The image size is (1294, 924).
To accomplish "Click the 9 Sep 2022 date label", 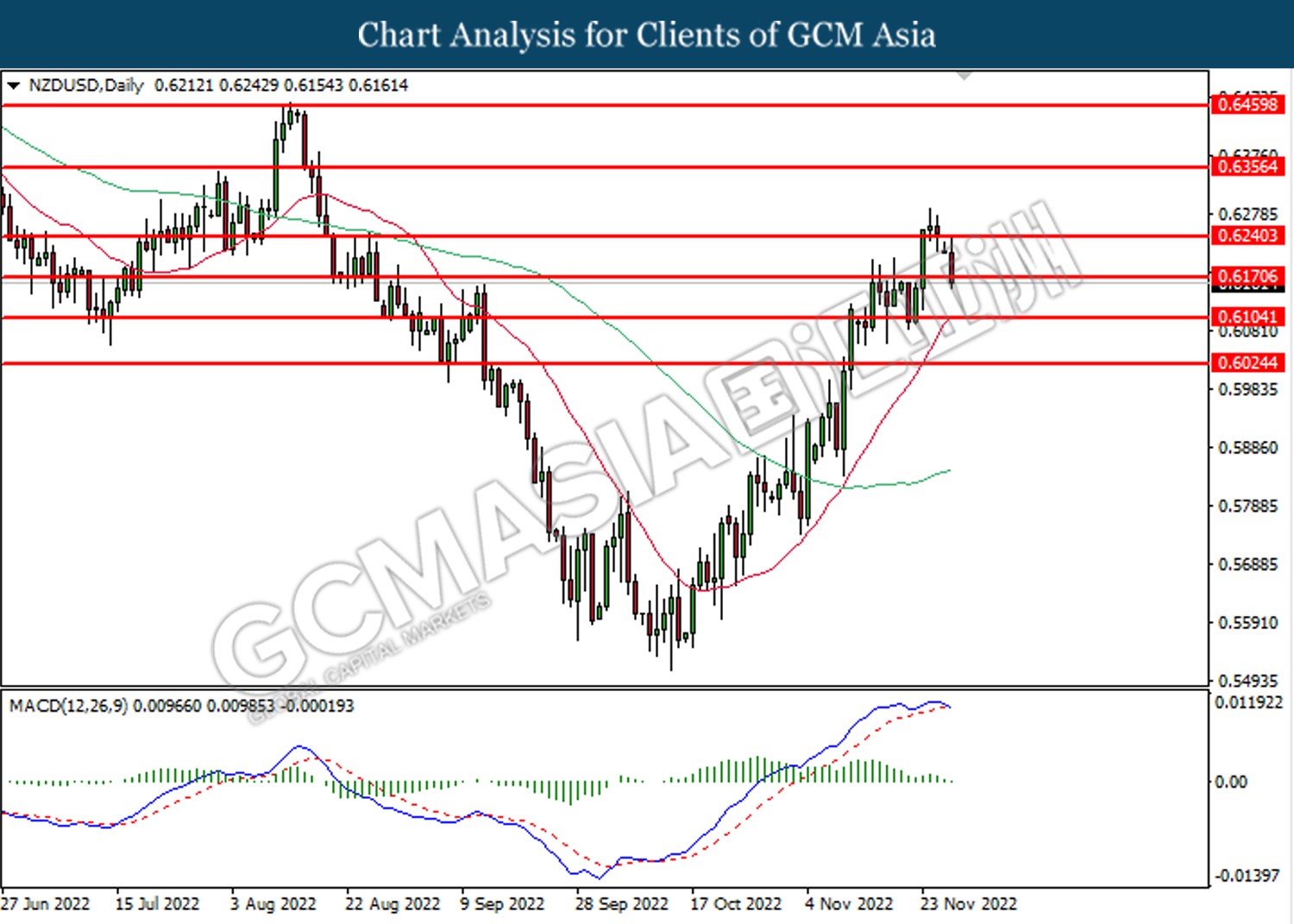I will point(502,903).
